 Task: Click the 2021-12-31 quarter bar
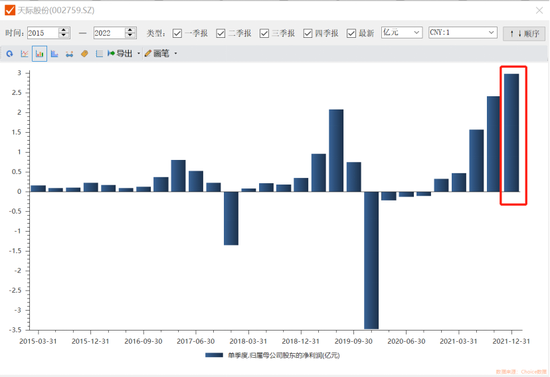point(511,133)
